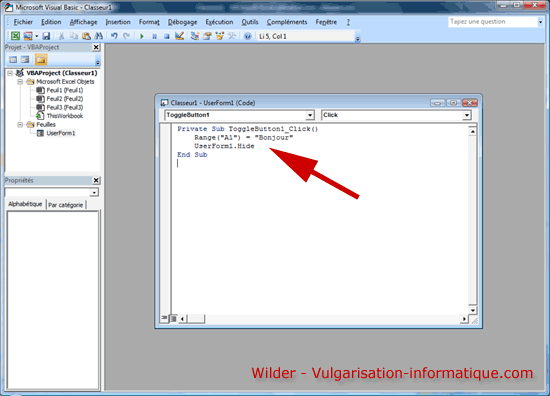Open the Project Explorer toolbar icon
The width and height of the screenshot is (550, 396).
point(195,36)
